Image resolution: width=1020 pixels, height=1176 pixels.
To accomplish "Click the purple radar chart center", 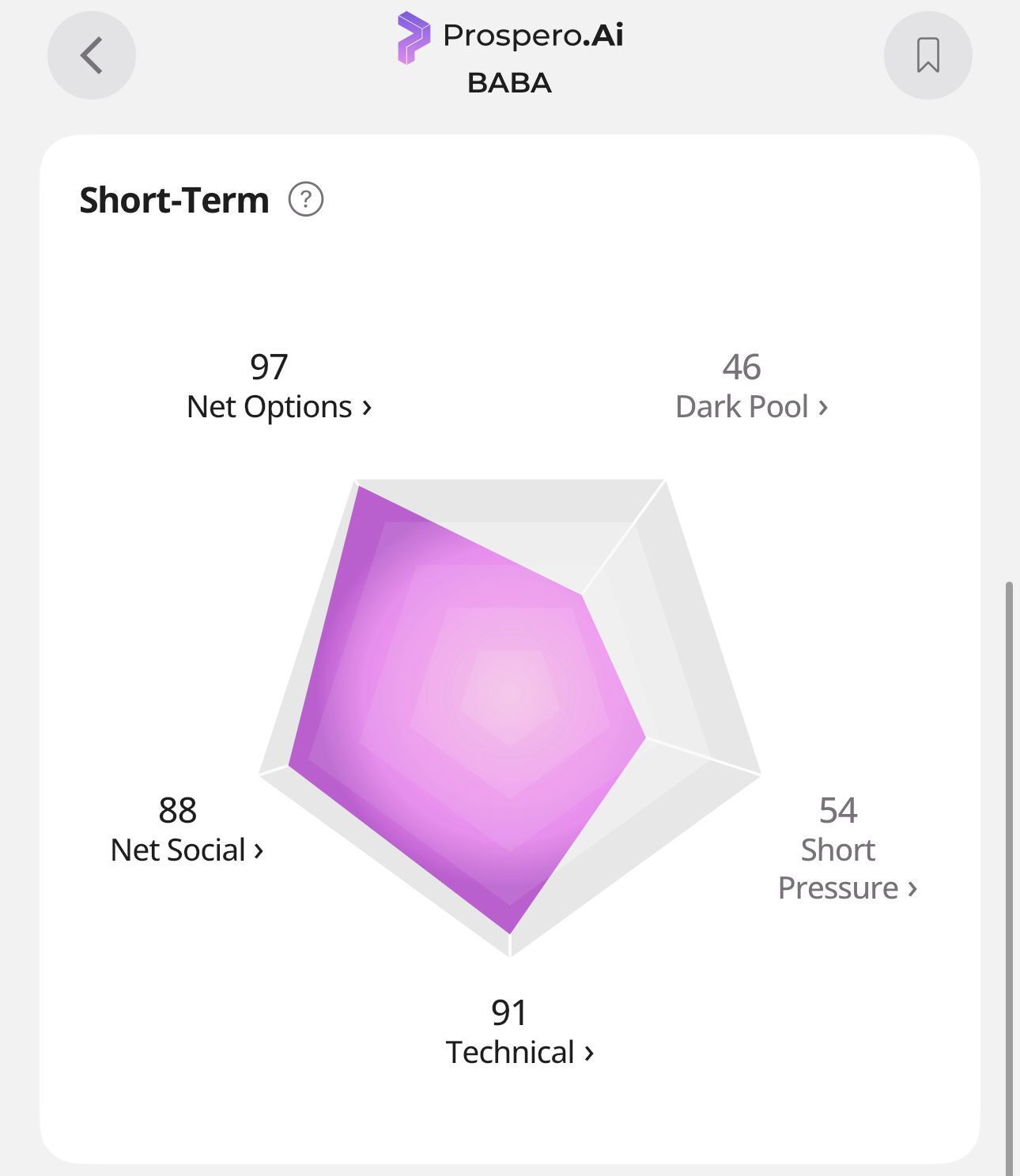I will pyautogui.click(x=510, y=695).
